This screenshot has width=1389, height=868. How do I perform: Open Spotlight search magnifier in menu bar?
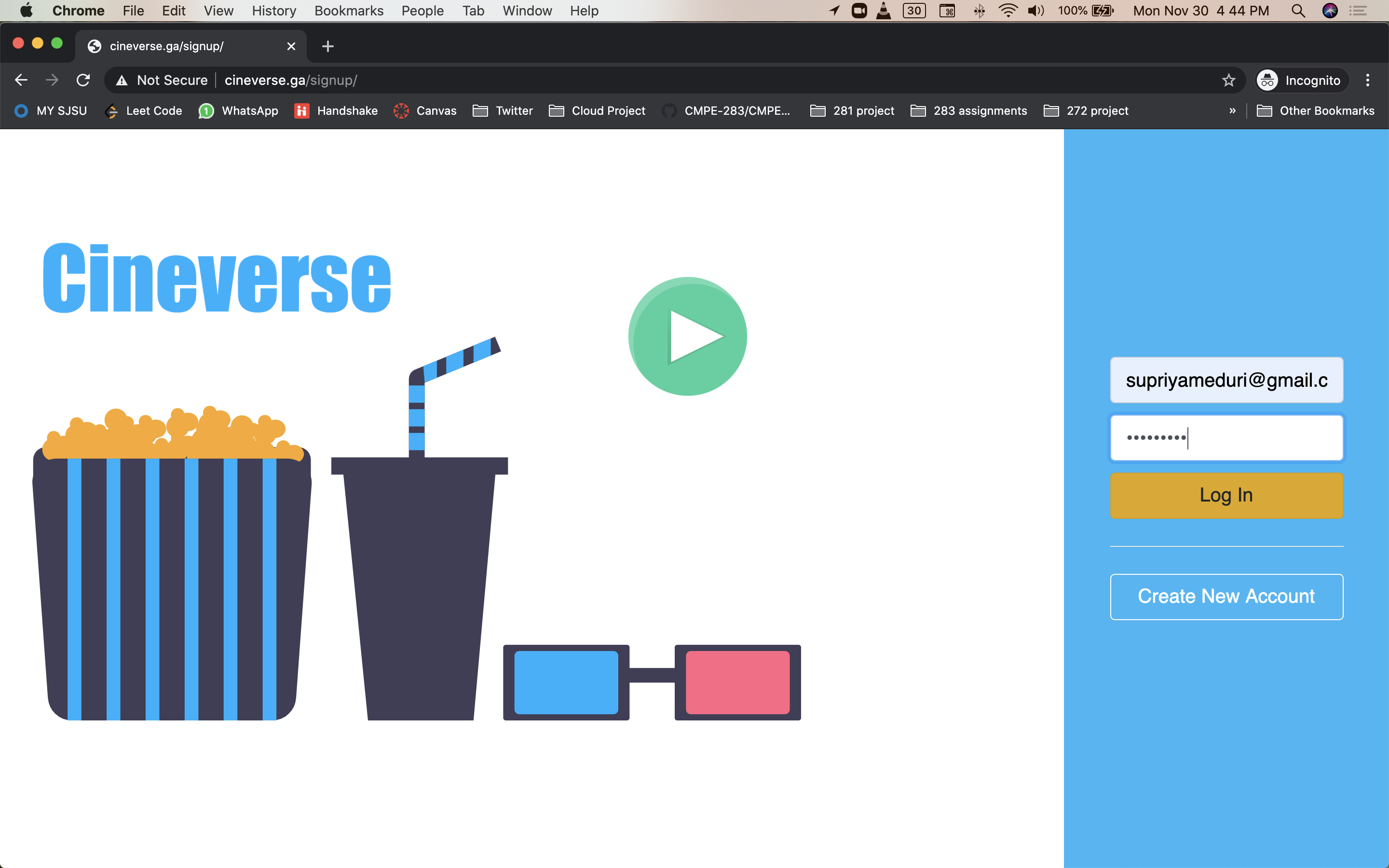(1298, 11)
